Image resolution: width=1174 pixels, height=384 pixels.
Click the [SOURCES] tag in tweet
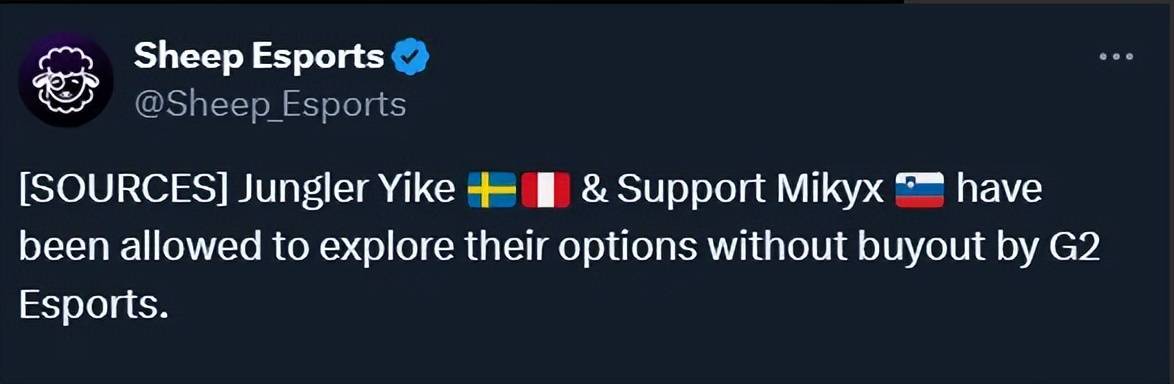point(124,191)
